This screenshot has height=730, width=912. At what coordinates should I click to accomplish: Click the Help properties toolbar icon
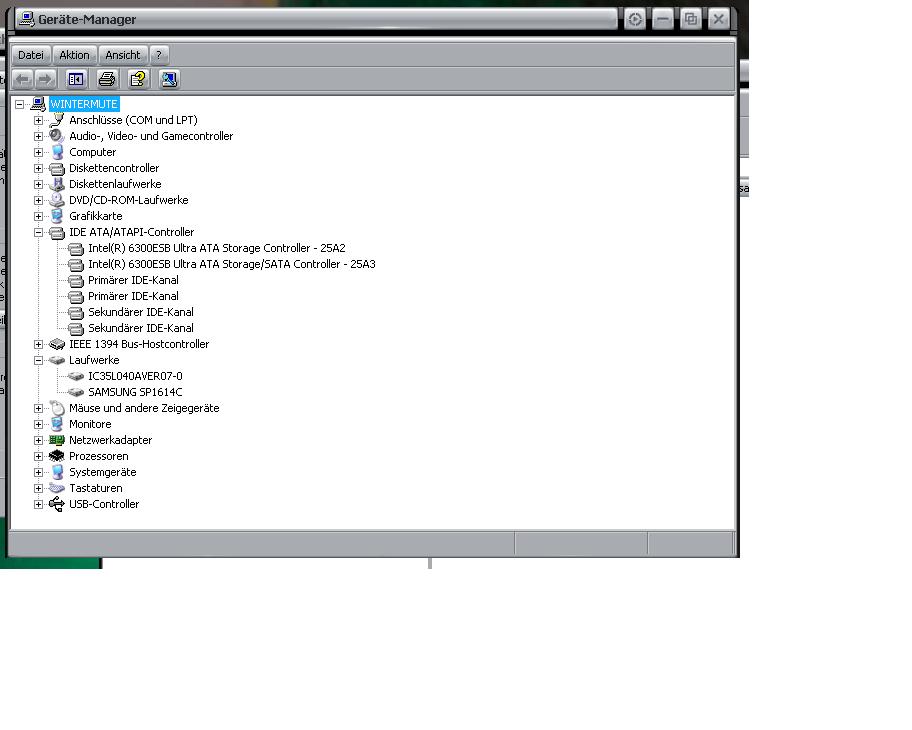click(138, 79)
